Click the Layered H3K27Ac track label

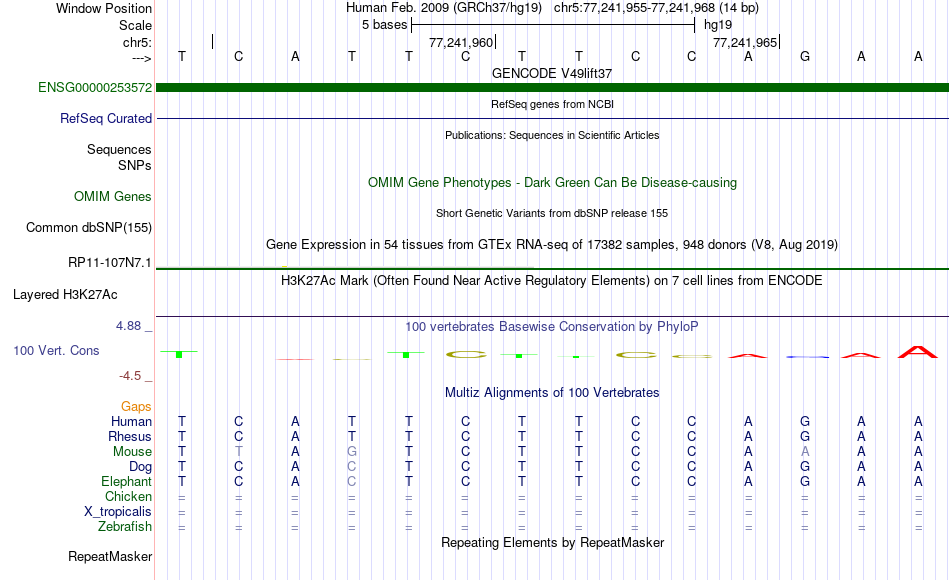(x=65, y=295)
